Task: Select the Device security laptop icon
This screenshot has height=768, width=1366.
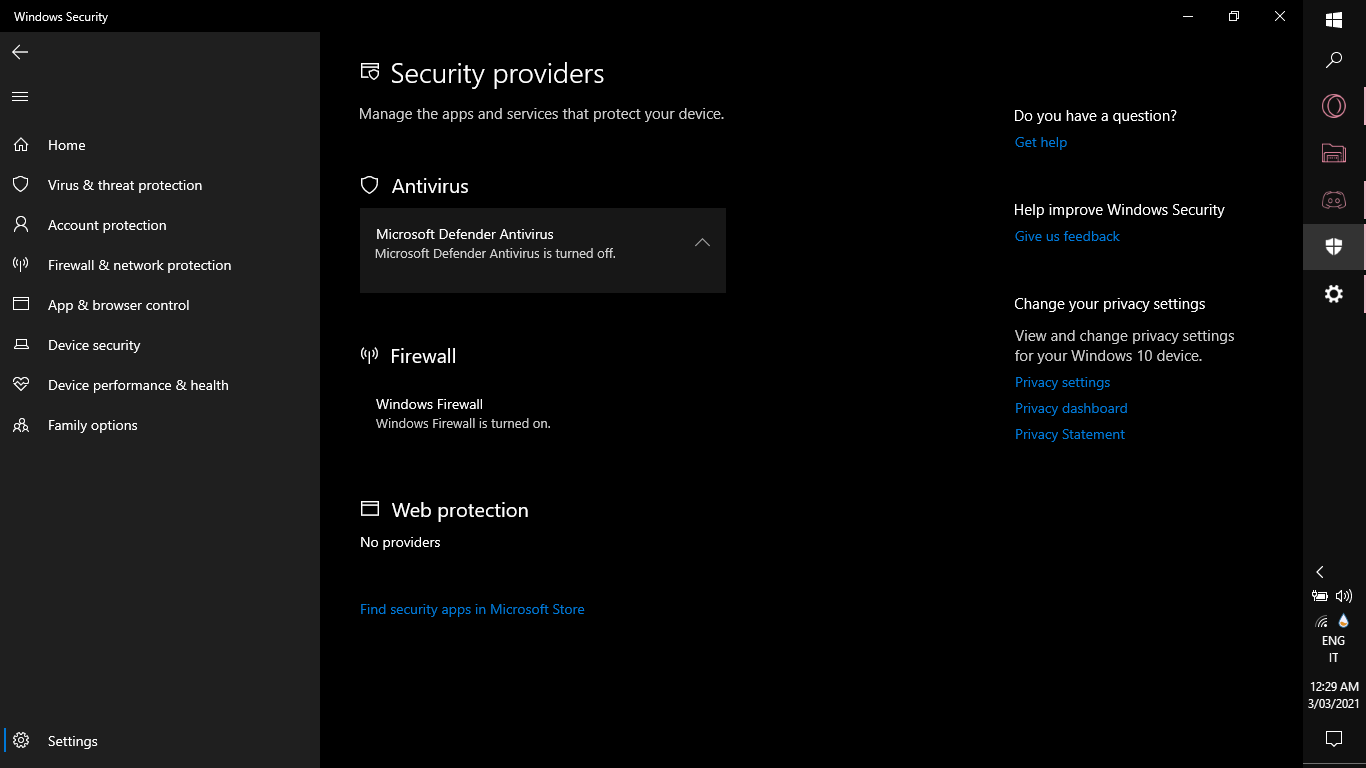Action: (x=20, y=345)
